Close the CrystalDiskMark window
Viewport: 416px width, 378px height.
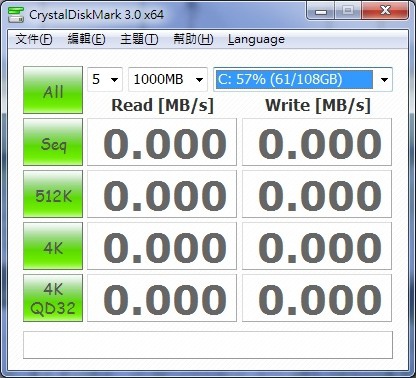(385, 11)
